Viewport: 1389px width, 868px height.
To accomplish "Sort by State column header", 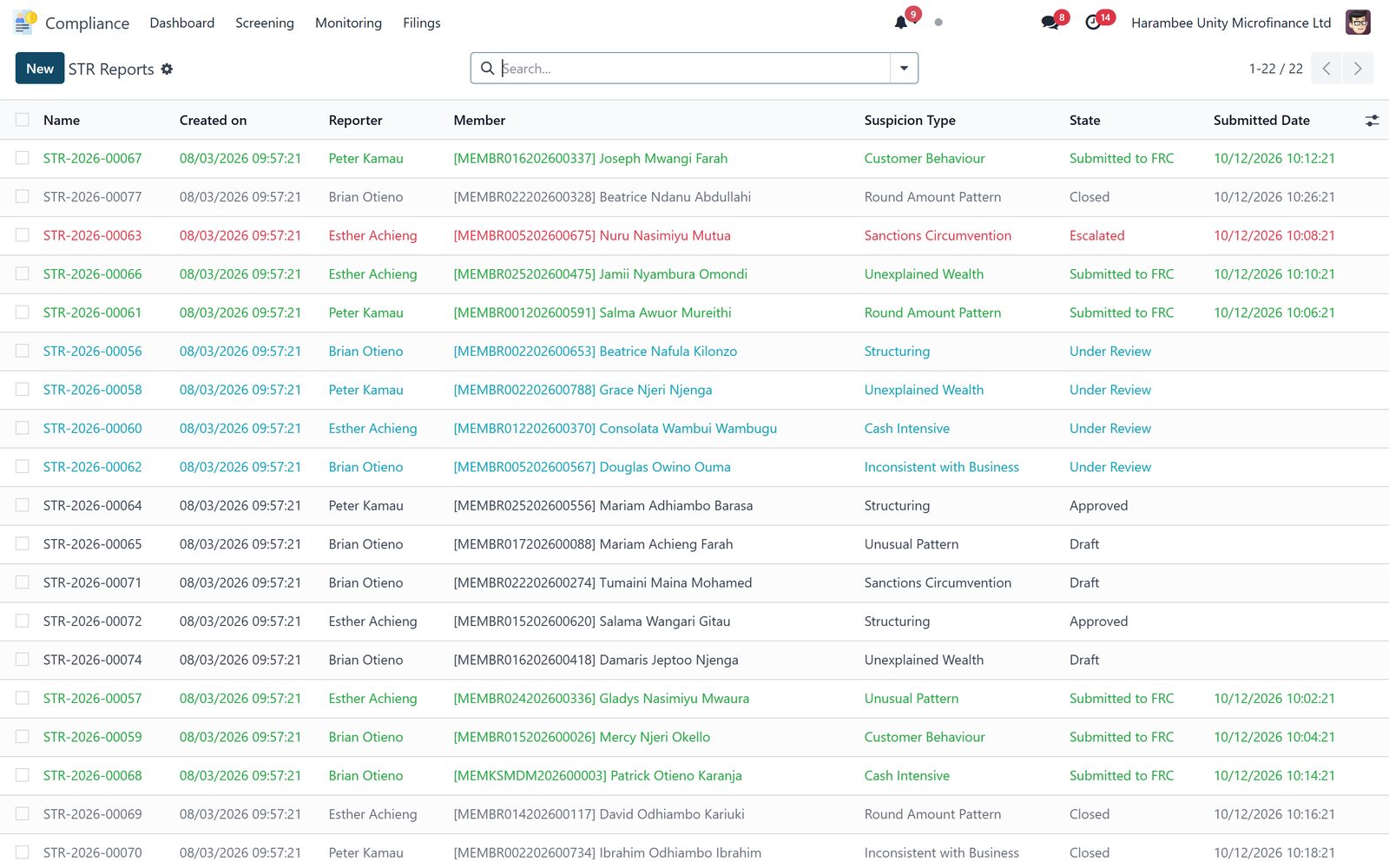I will [x=1084, y=121].
